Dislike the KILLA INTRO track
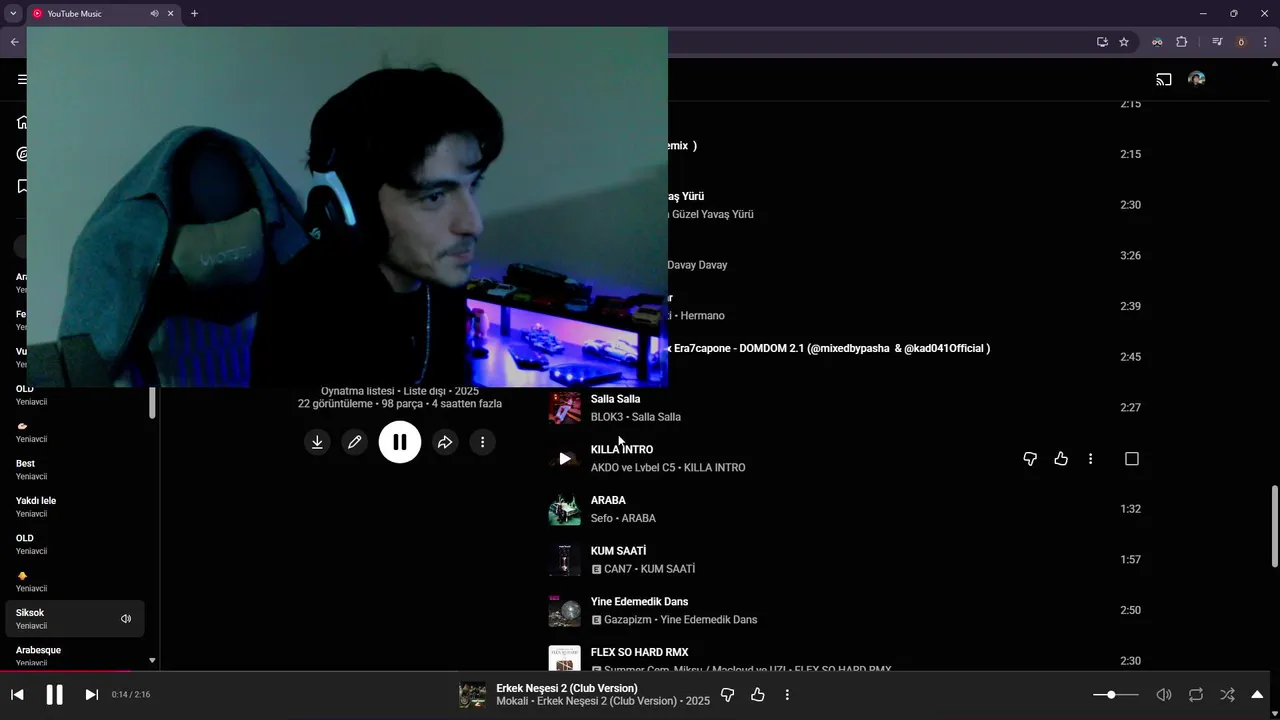 coord(1030,459)
